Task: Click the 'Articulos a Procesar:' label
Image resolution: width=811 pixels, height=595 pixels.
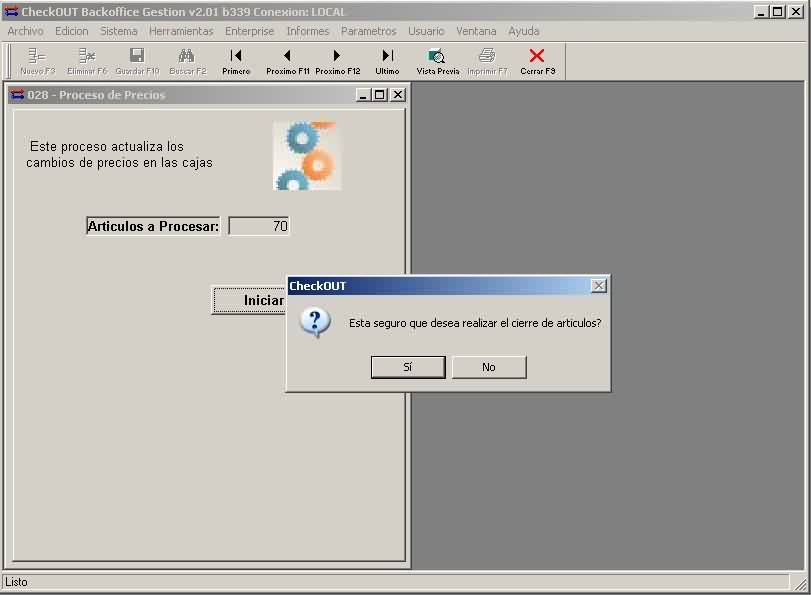Action: pyautogui.click(x=153, y=226)
